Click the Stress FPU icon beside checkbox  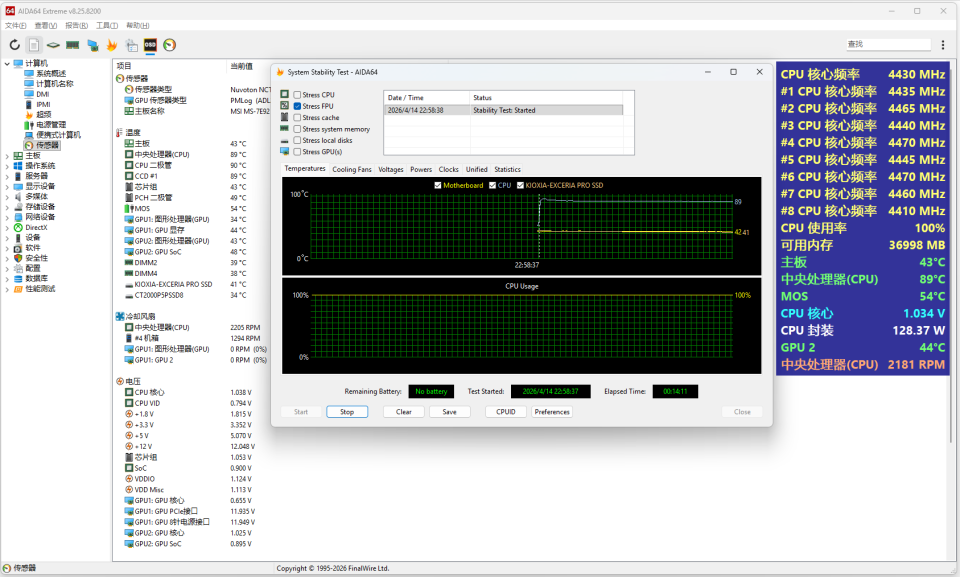click(285, 105)
